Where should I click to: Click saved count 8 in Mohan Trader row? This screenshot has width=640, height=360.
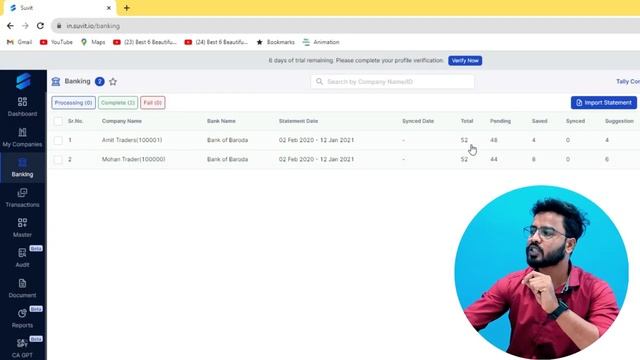tap(533, 159)
